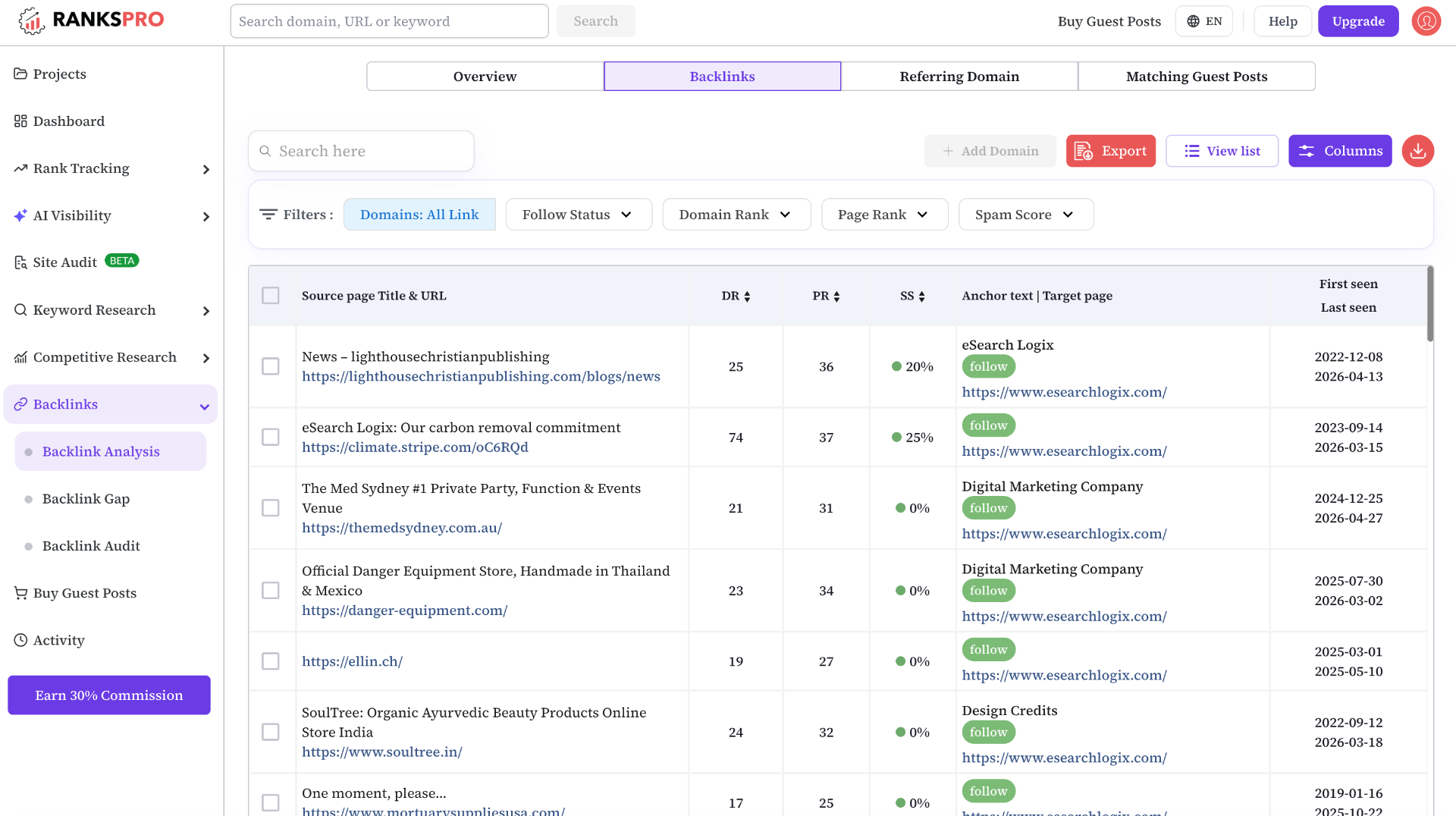
Task: Switch to the Overview tab
Action: point(485,77)
